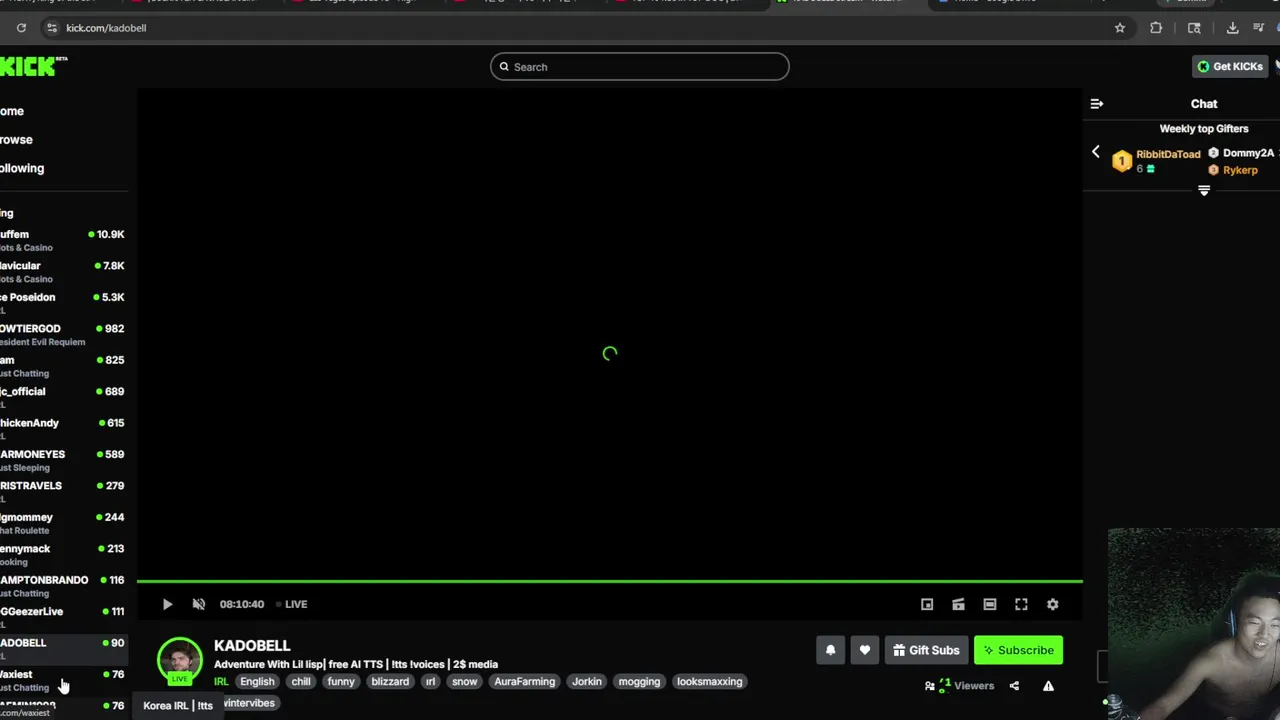Click the LIVE indicator in player

292,604
